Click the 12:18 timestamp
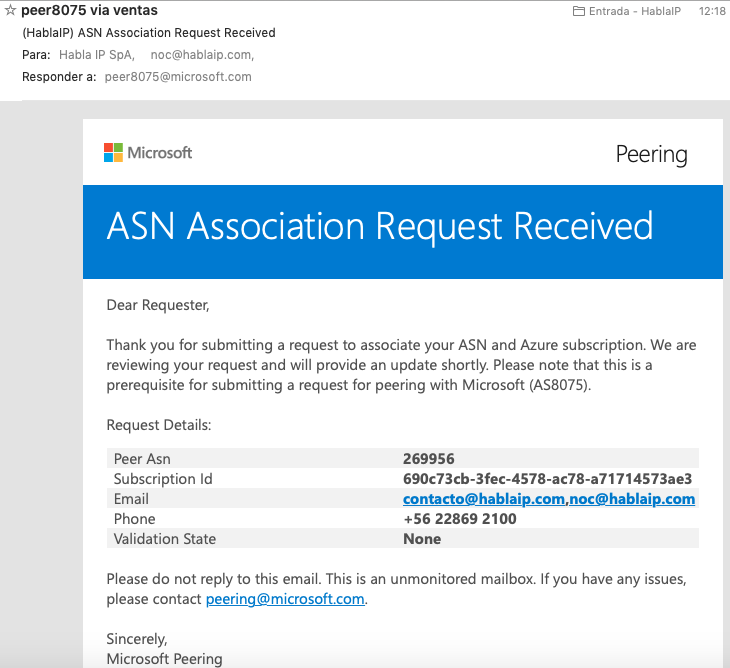Screen dimensions: 730x668 point(712,11)
